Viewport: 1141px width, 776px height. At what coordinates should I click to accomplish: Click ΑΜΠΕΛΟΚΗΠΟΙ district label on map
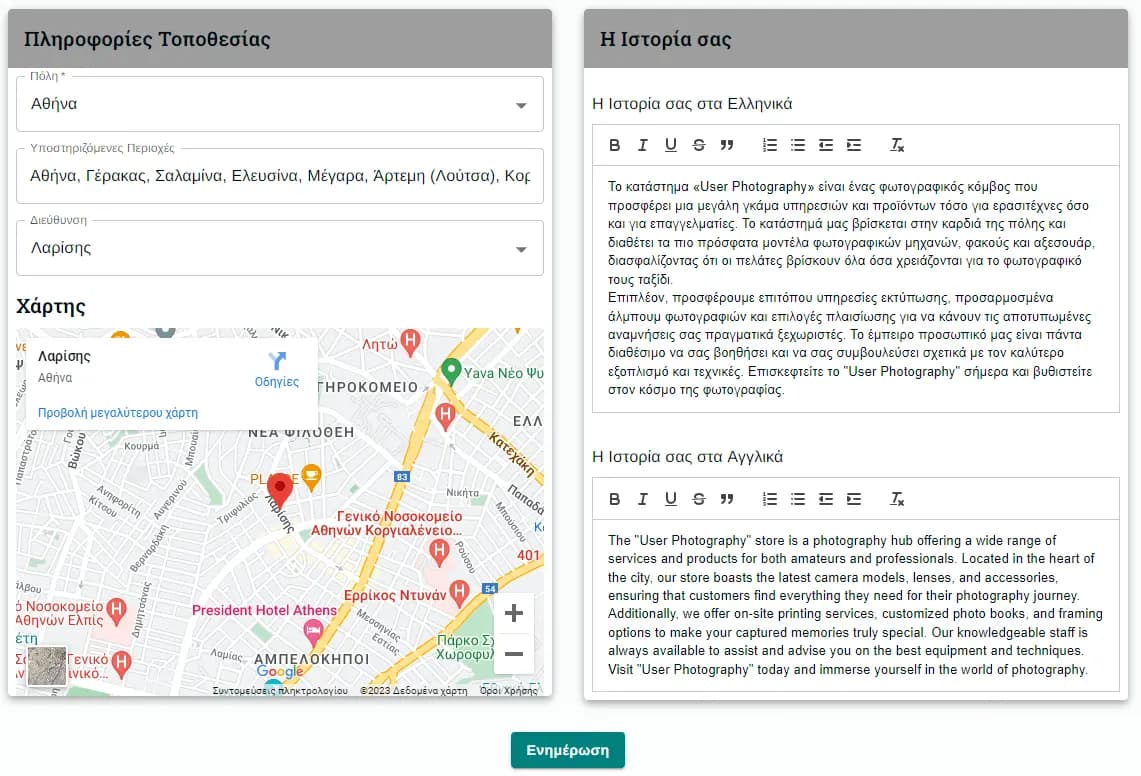(311, 659)
